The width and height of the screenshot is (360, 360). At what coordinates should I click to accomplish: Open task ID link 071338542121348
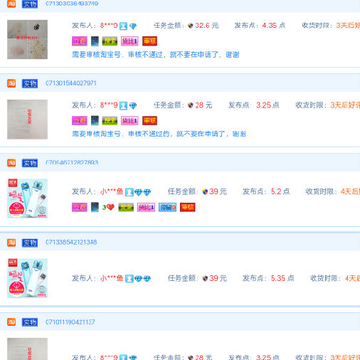point(71,242)
